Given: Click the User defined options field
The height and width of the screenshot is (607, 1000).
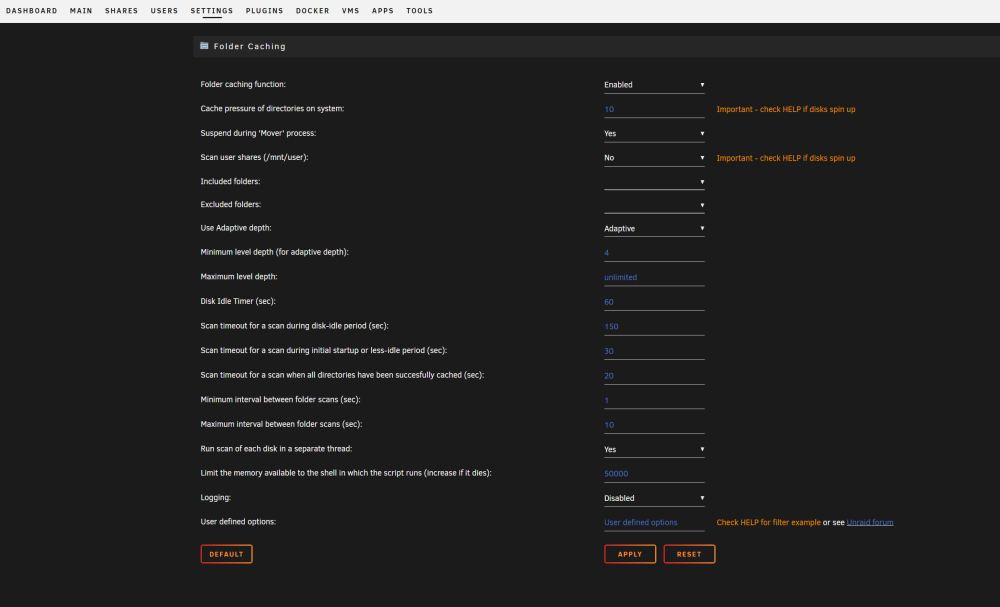Looking at the screenshot, I should click(654, 523).
